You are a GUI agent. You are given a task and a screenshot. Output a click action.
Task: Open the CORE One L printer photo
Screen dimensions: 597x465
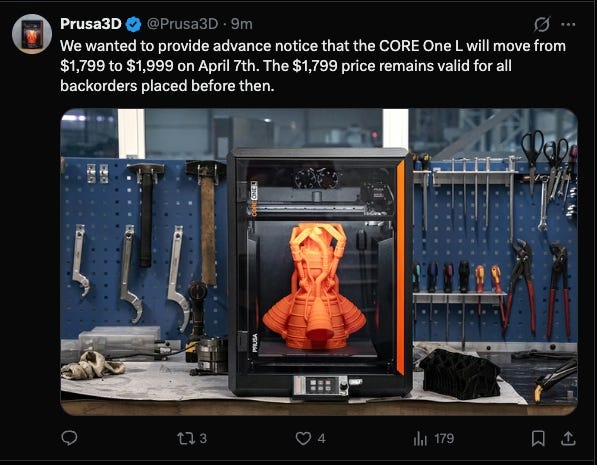pos(319,262)
